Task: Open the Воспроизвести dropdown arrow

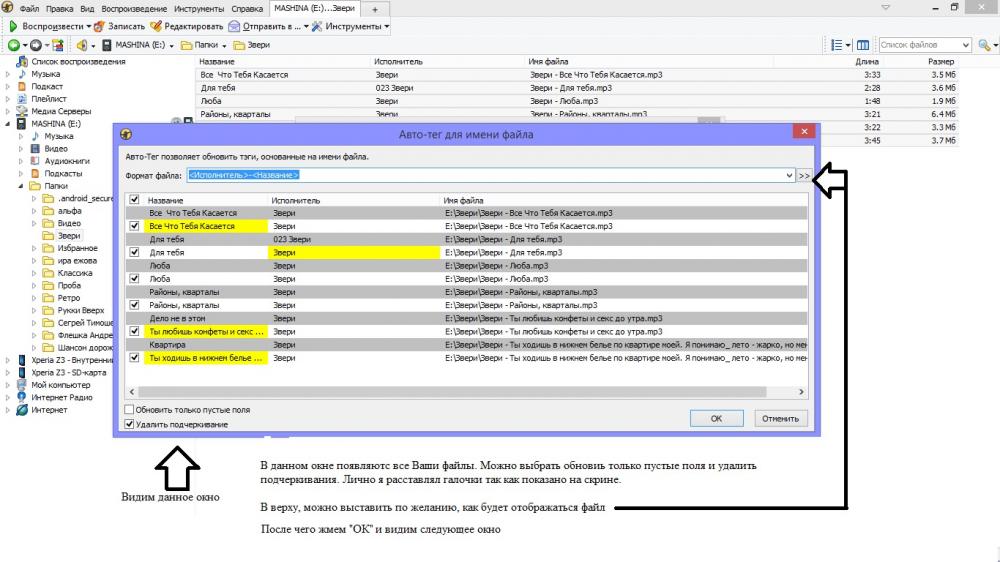Action: coord(89,27)
